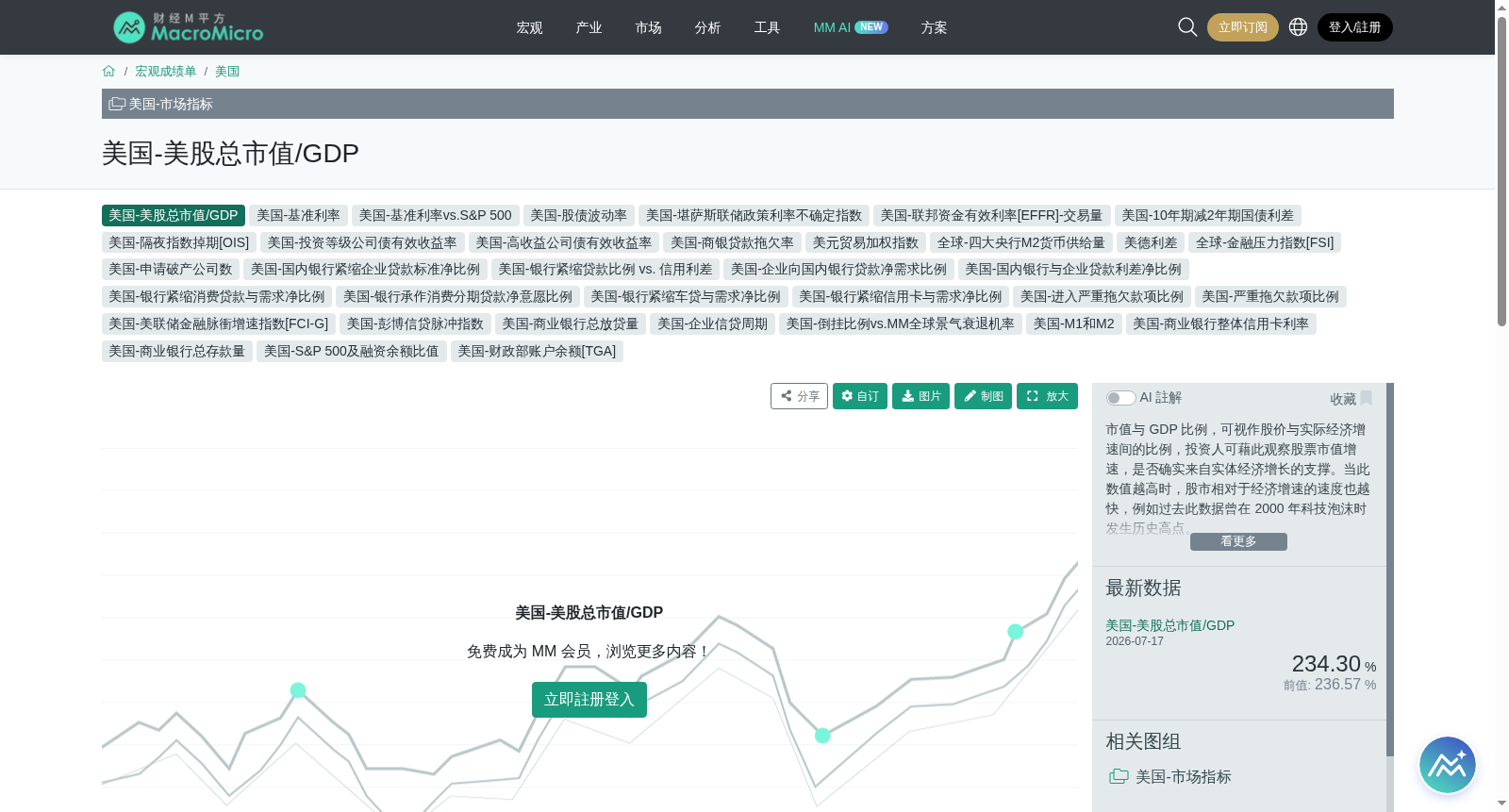Open the language globe icon

pyautogui.click(x=1298, y=27)
